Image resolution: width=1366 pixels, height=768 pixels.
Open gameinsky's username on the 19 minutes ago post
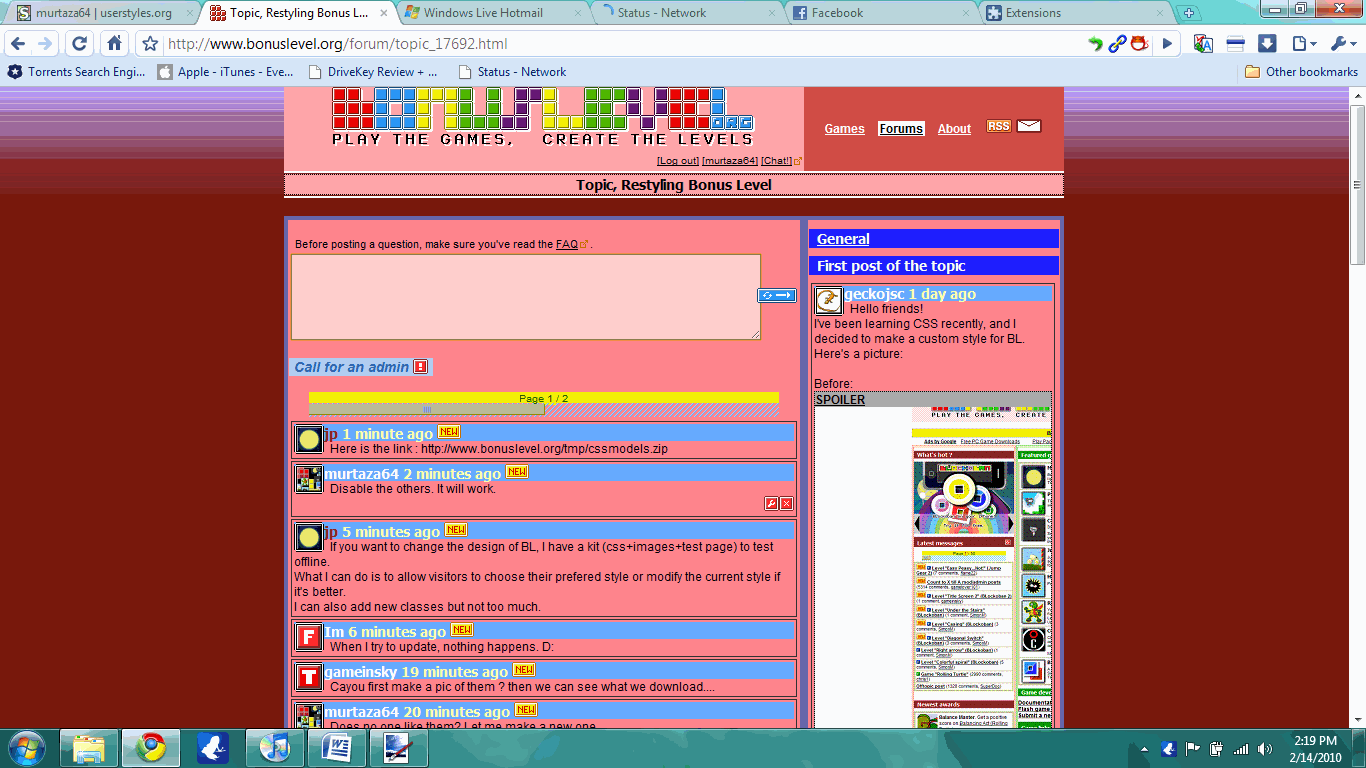point(361,672)
